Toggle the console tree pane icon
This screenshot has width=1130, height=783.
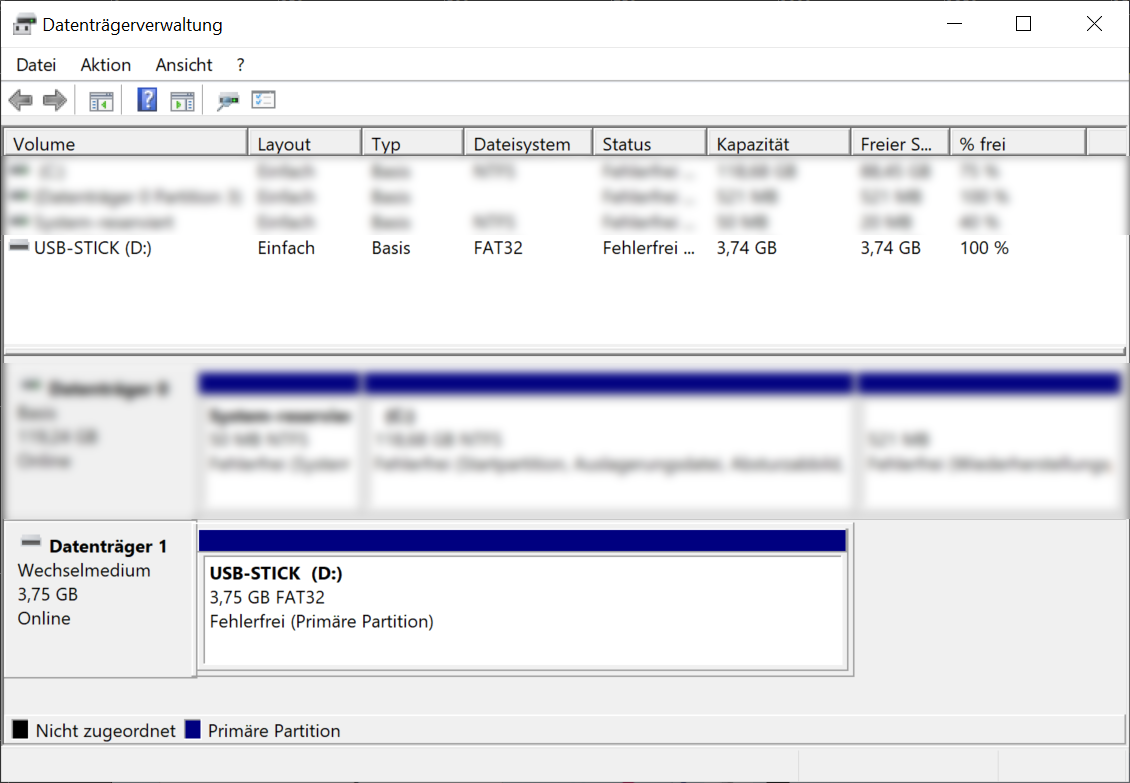tap(100, 99)
